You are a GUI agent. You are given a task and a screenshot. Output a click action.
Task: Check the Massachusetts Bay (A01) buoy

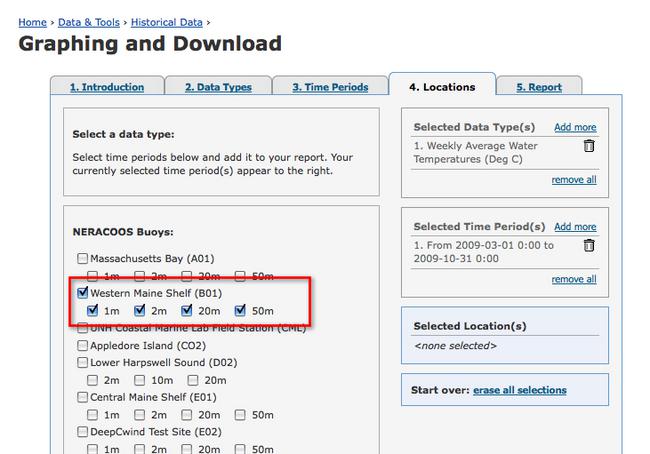83,258
